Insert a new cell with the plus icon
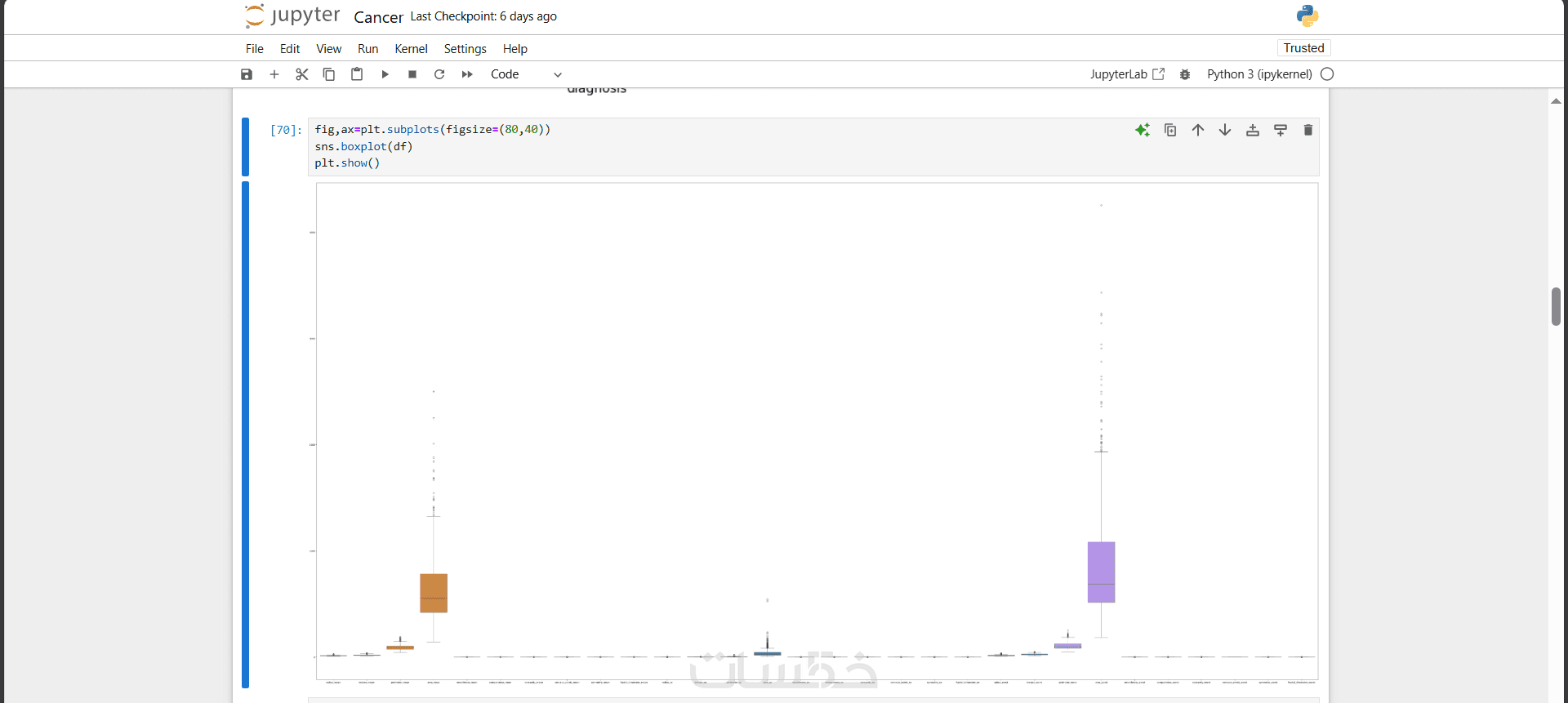The height and width of the screenshot is (703, 1568). (274, 74)
